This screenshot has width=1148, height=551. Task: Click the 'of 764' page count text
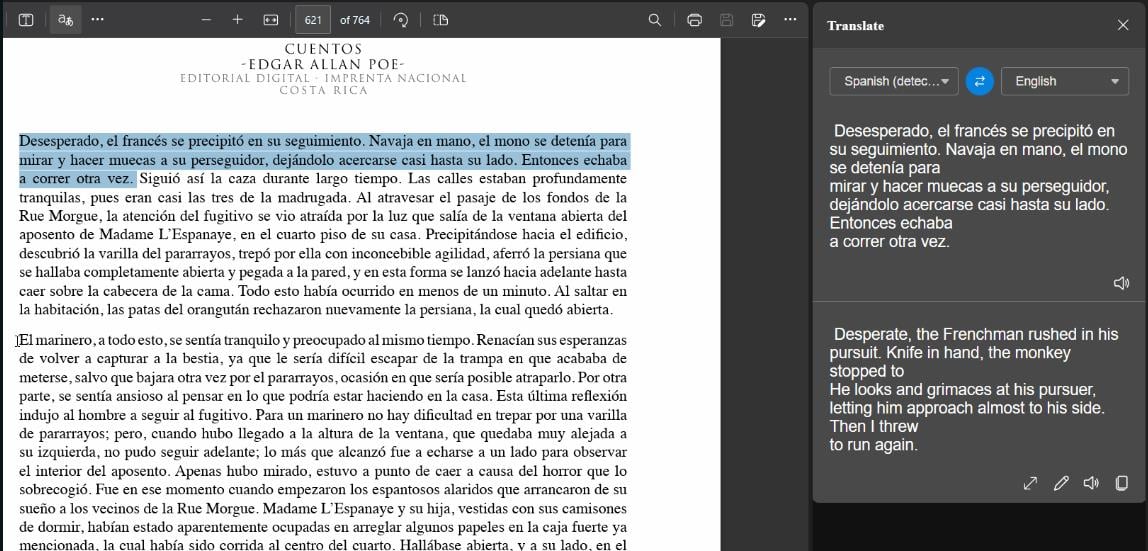pyautogui.click(x=355, y=20)
